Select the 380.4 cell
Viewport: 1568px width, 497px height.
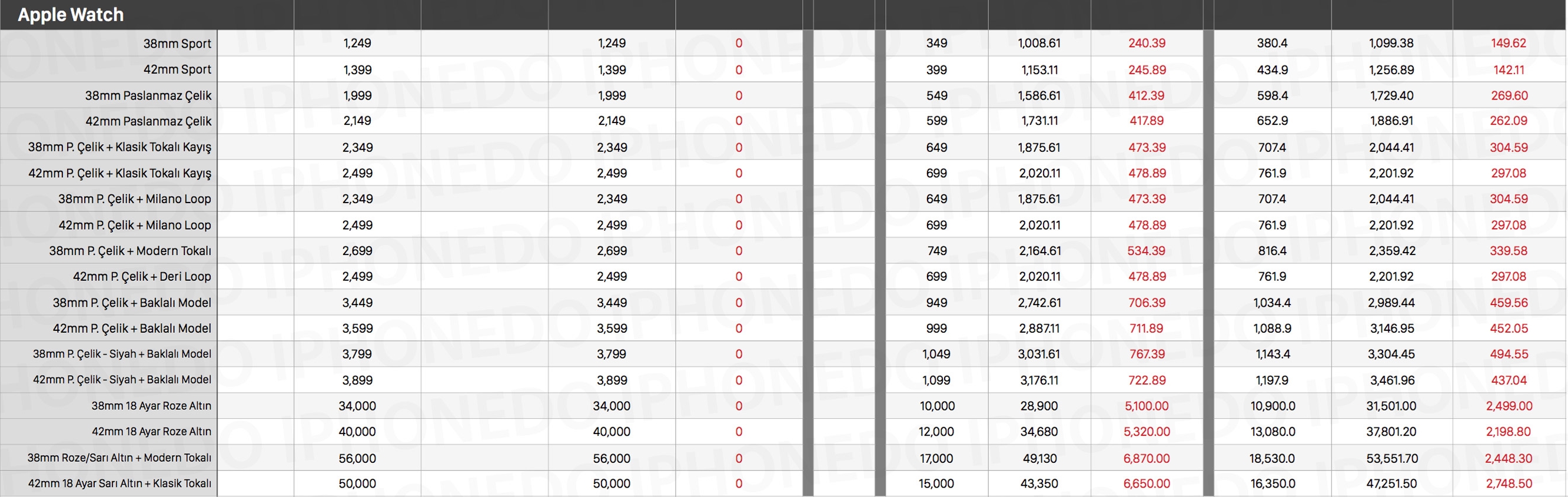[x=1272, y=43]
